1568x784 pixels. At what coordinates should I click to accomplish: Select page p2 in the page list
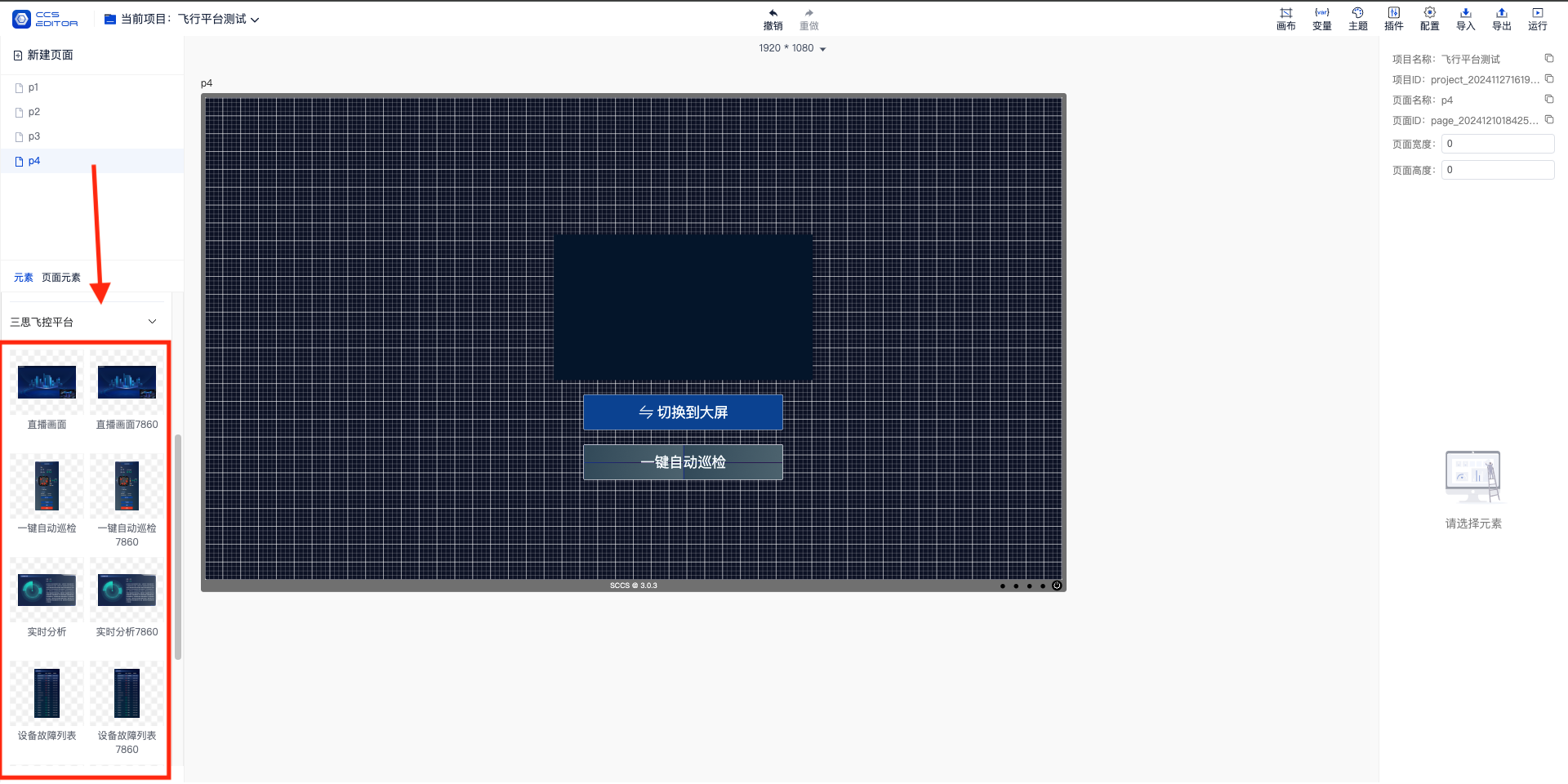[x=91, y=112]
